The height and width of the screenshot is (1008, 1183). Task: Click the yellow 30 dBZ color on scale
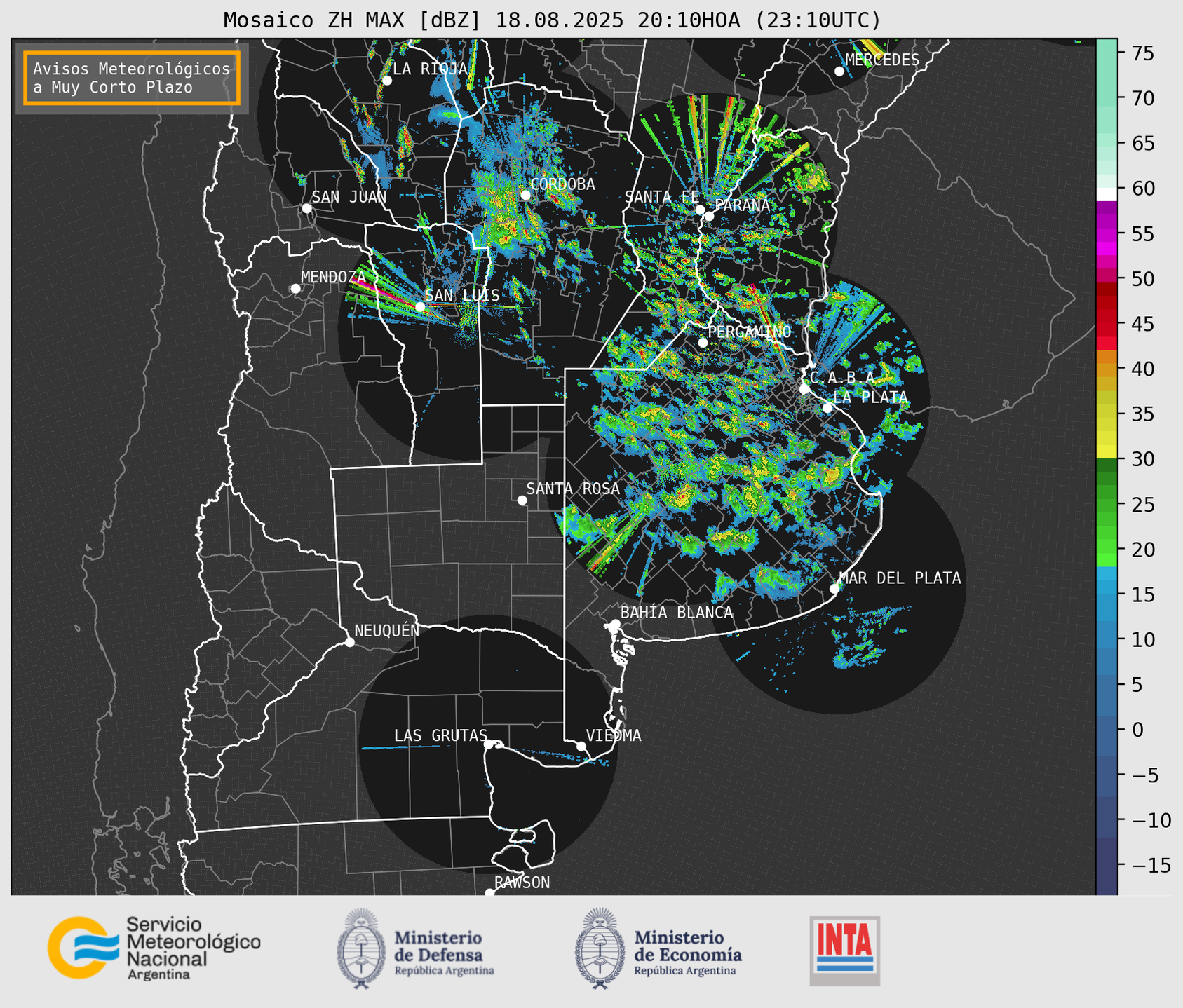click(1107, 451)
